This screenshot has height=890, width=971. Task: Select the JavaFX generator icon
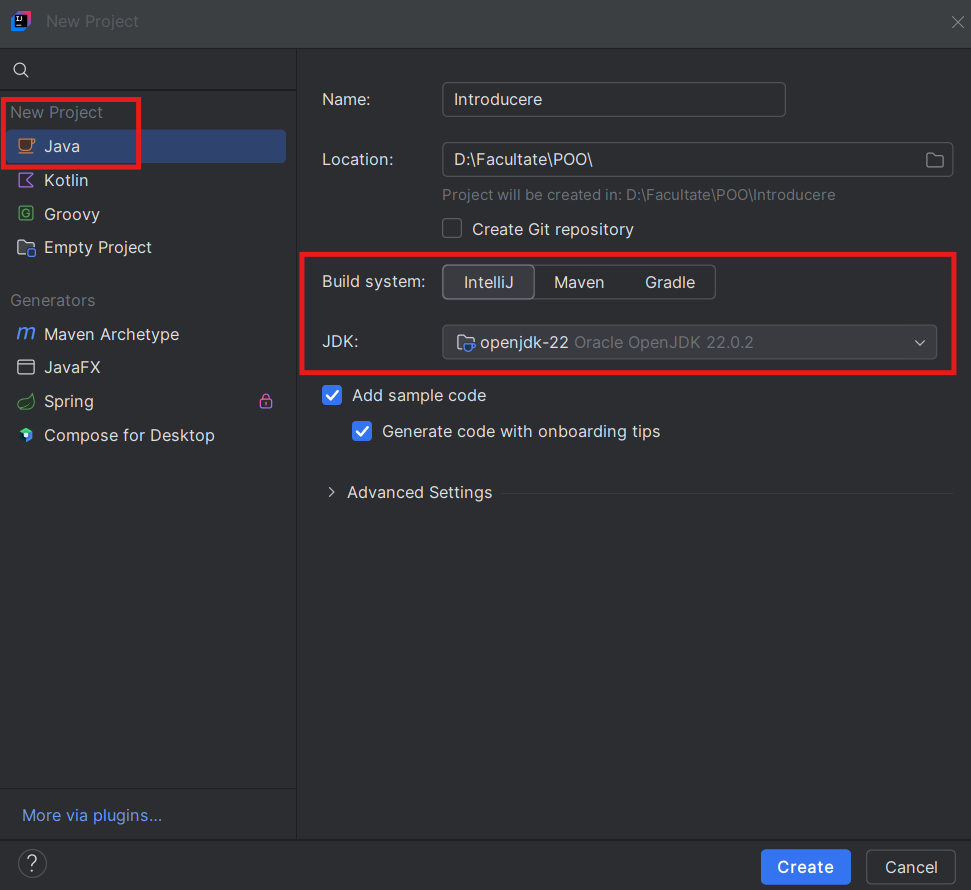coord(27,367)
